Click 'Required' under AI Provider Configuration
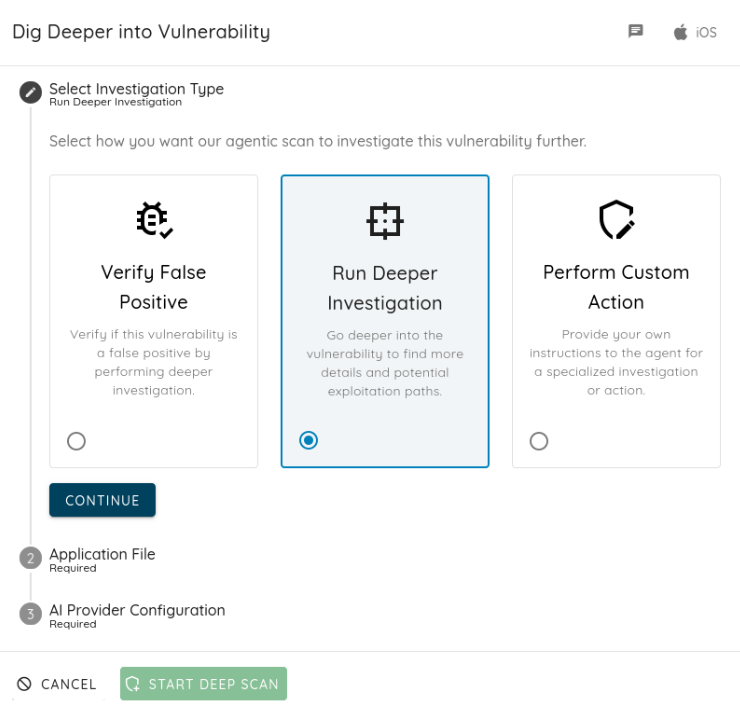This screenshot has width=740, height=713. click(73, 624)
